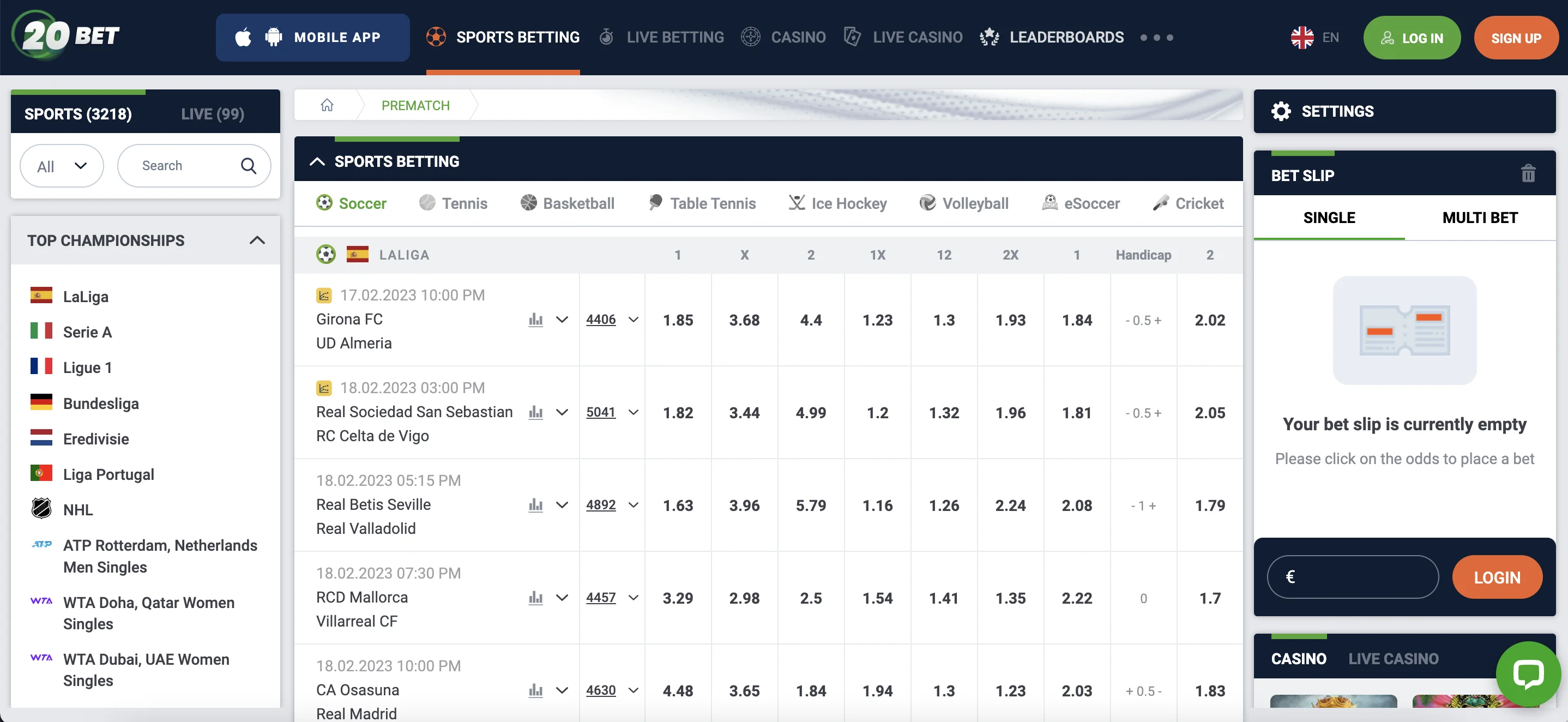Open stats chart for Girona FC match
Screen dimensions: 1568x722
pos(535,320)
